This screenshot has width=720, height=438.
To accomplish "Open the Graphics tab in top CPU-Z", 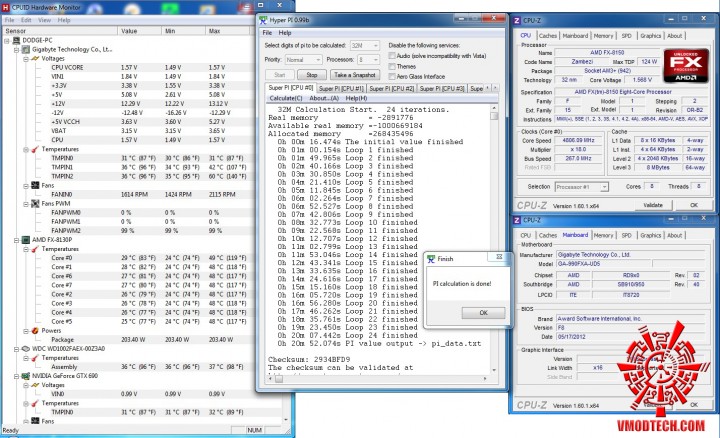I will click(650, 36).
